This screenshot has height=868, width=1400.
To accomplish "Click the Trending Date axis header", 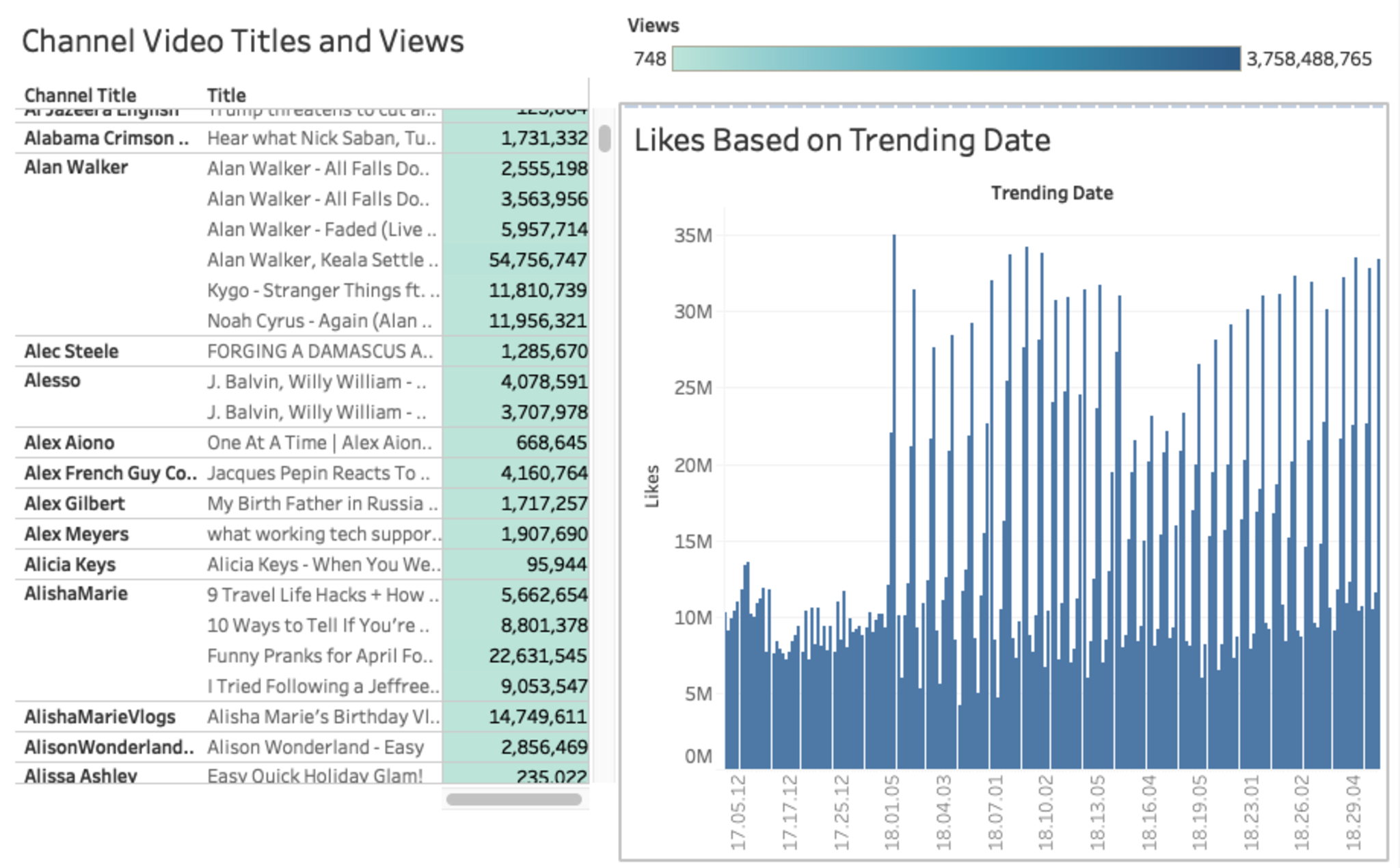I will [1051, 193].
